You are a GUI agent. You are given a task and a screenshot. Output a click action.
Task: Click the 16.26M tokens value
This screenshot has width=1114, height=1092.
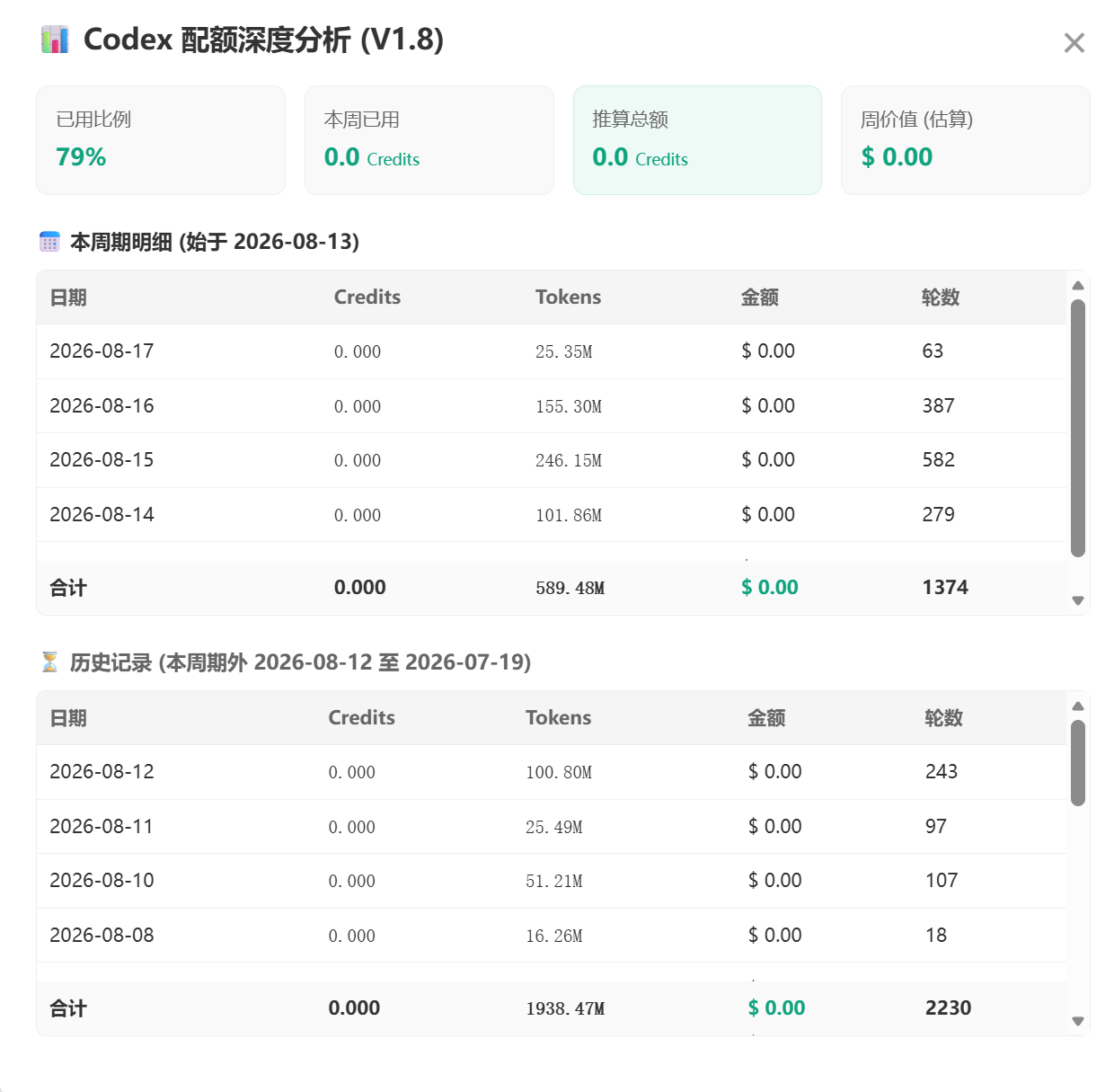[x=554, y=937]
